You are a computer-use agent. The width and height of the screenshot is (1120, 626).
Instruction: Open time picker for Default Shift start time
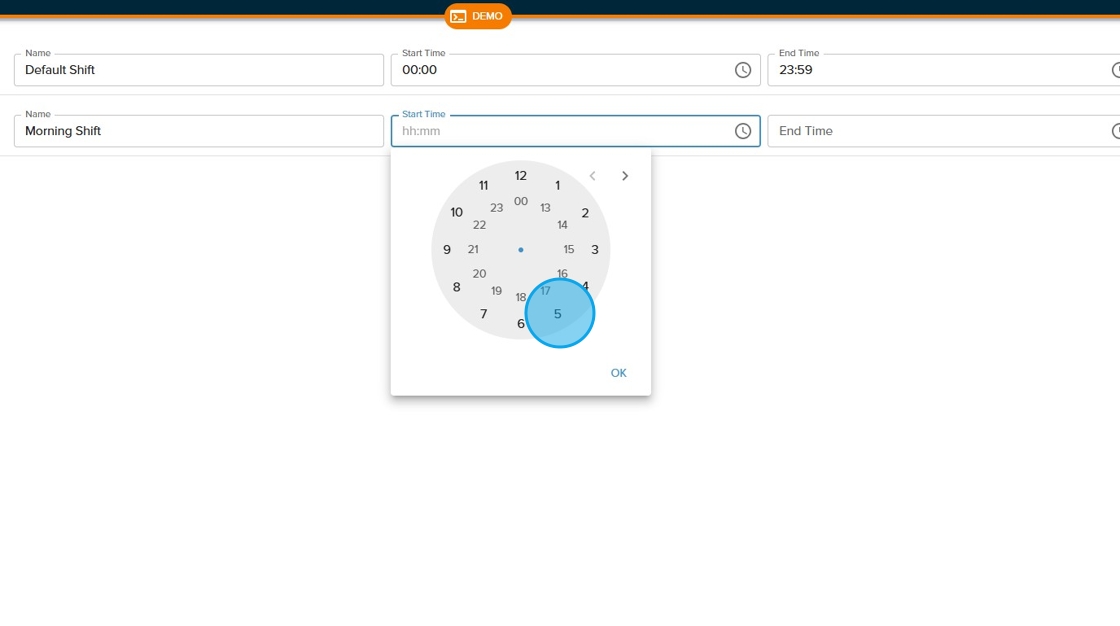tap(743, 70)
